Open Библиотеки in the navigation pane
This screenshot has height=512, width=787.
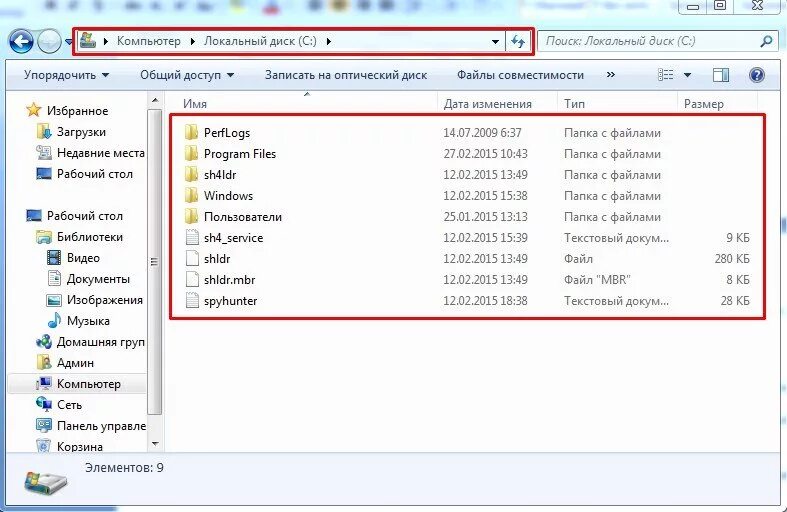89,237
